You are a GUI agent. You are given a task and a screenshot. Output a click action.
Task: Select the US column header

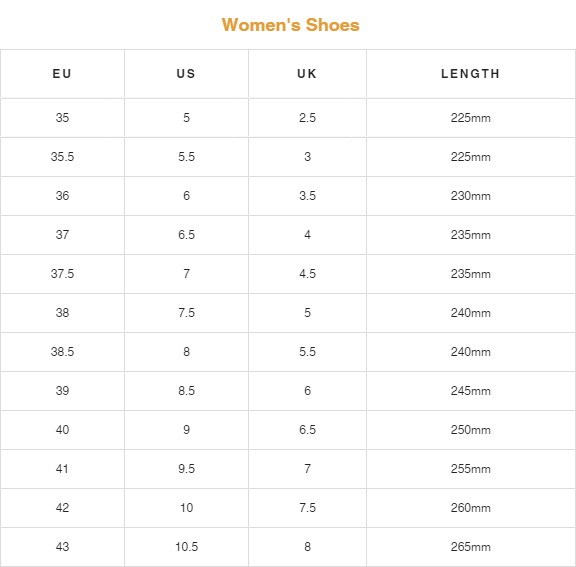186,74
